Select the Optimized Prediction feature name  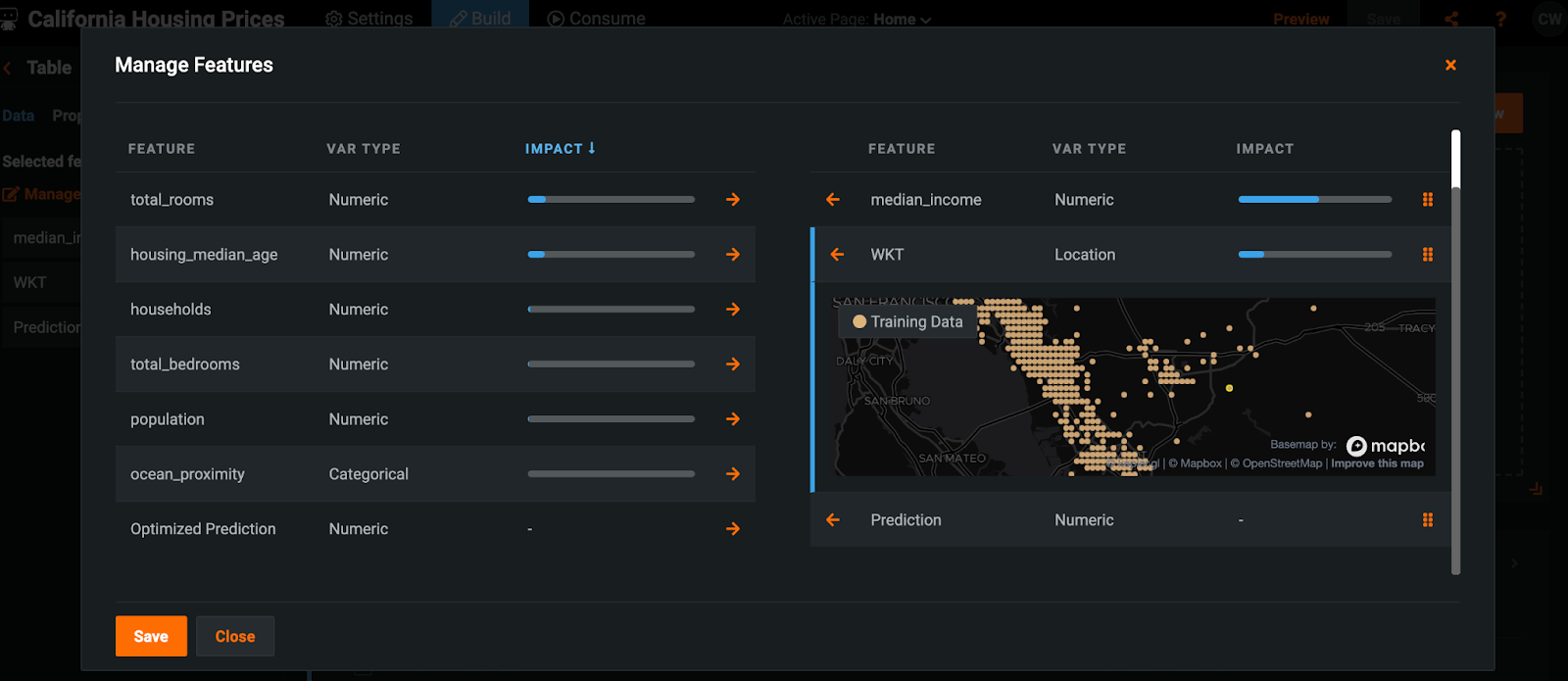tap(203, 528)
